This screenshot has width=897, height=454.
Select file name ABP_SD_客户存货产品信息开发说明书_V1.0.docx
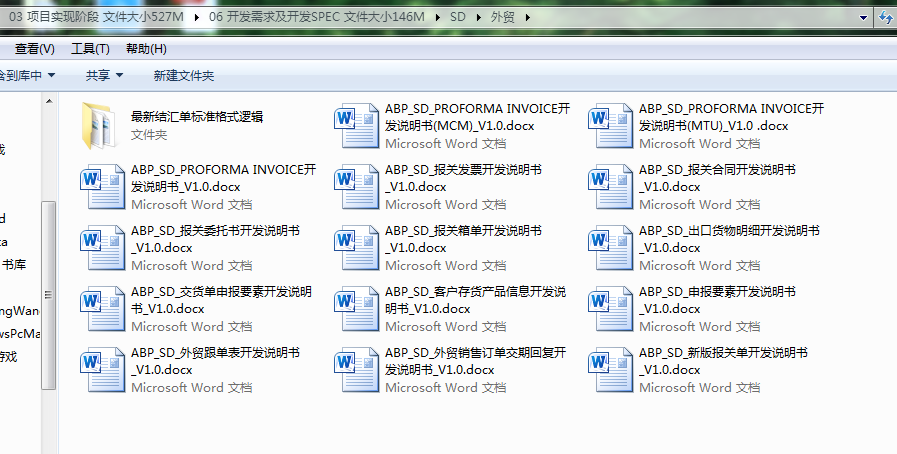475,300
